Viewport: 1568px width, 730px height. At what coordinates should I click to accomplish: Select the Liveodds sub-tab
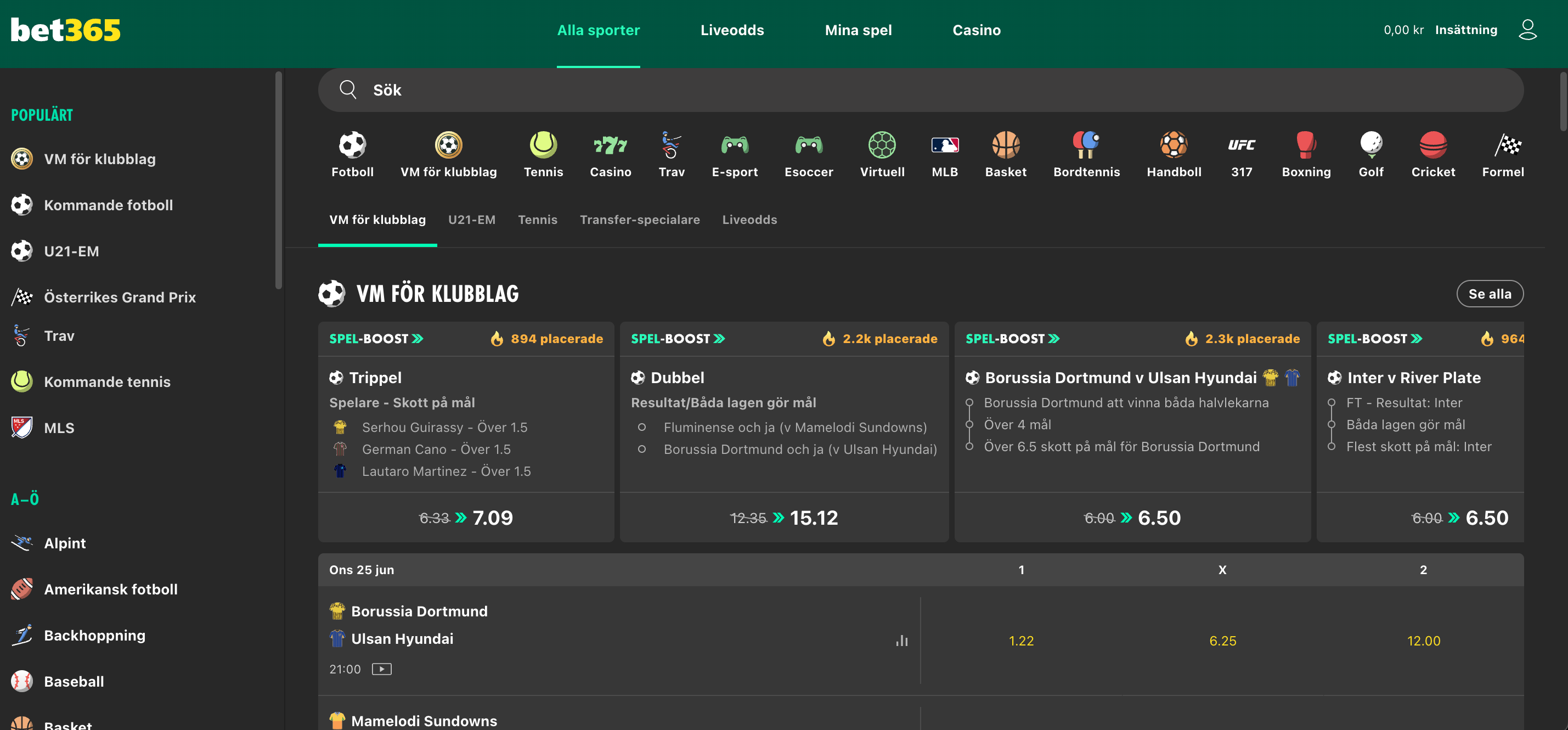coord(749,220)
